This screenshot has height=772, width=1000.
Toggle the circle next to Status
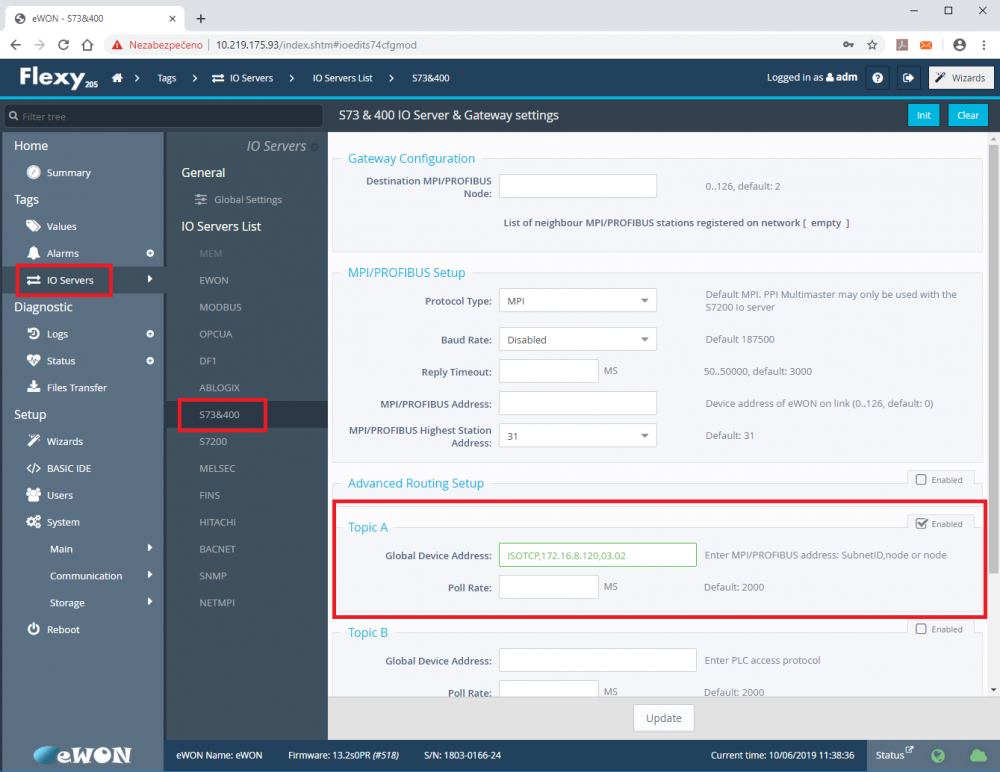pyautogui.click(x=150, y=360)
